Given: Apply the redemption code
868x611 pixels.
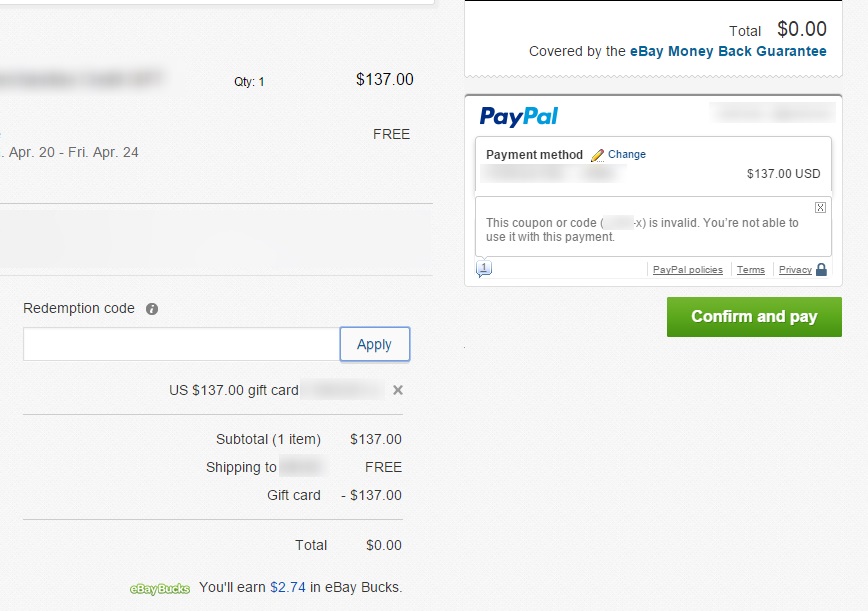Looking at the screenshot, I should [x=375, y=344].
